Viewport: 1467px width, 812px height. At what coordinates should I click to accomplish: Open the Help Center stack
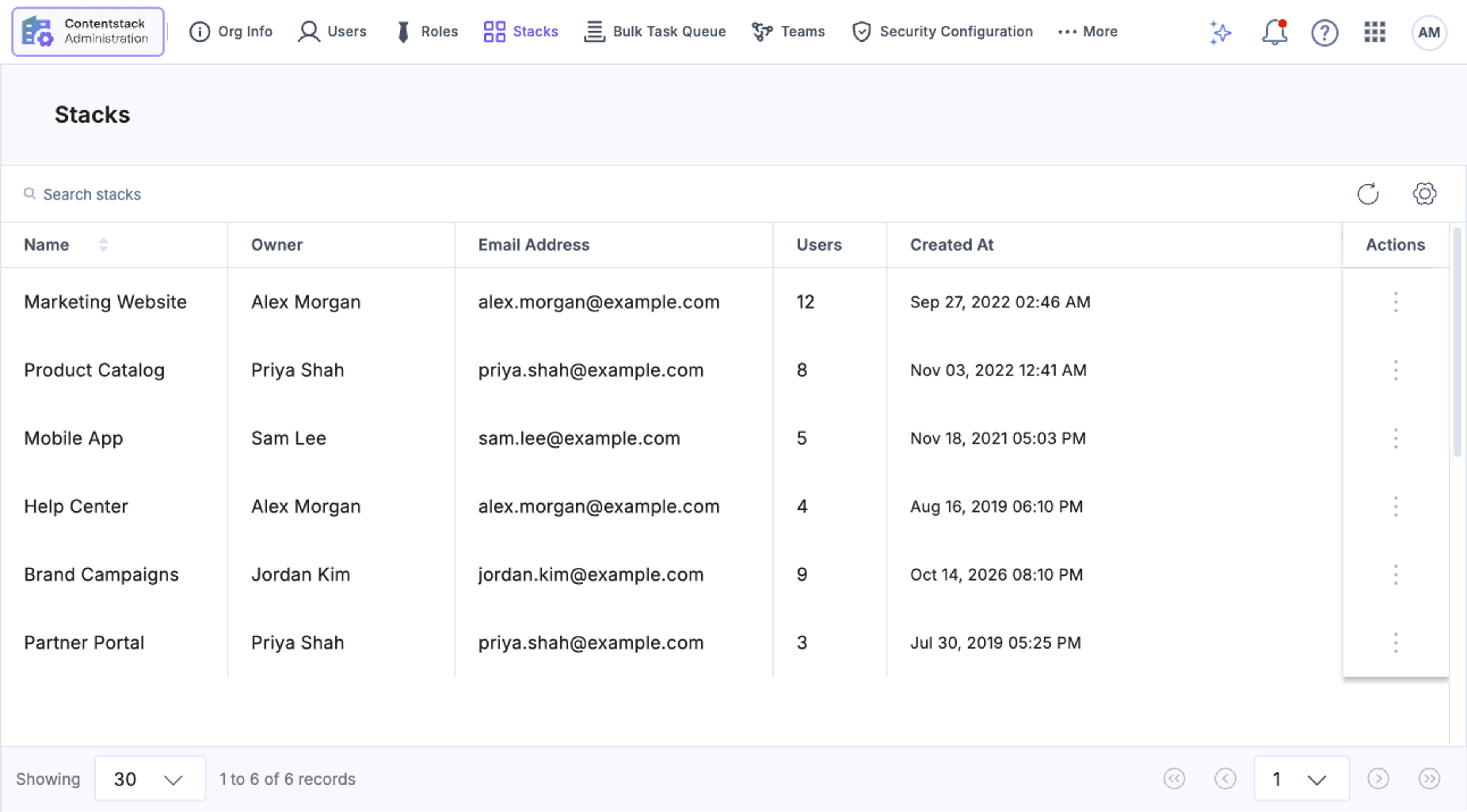[76, 506]
